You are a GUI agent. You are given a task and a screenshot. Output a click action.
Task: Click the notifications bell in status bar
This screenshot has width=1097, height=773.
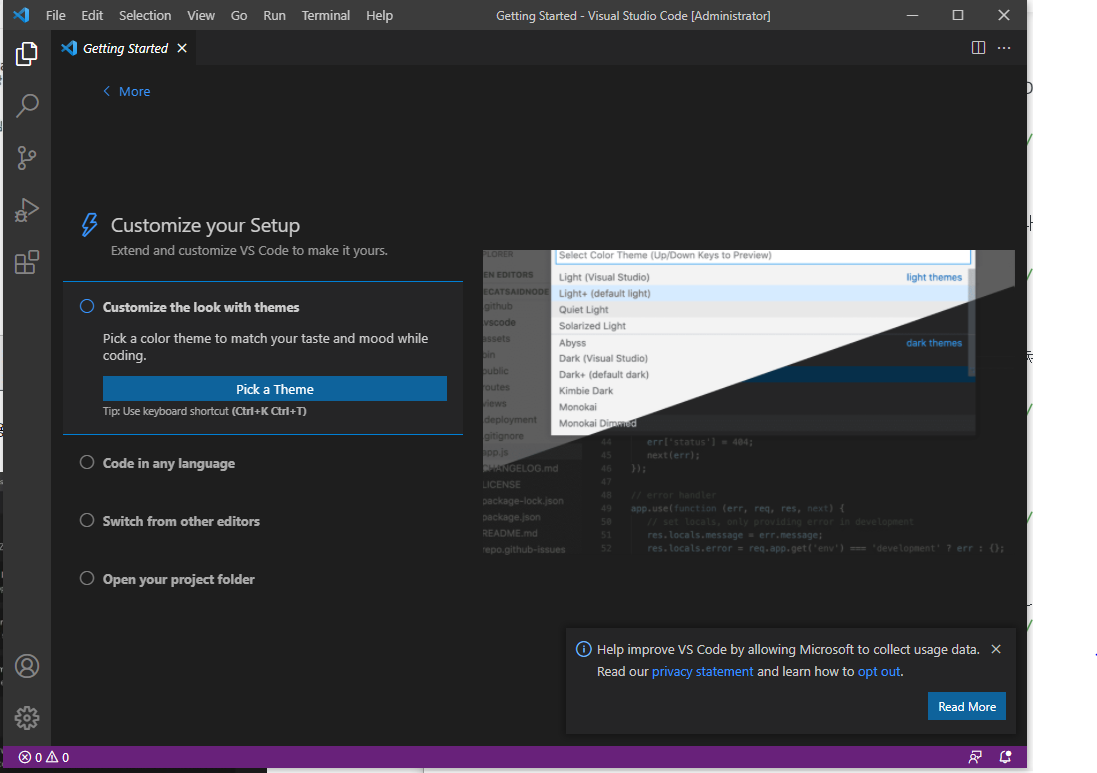1005,757
